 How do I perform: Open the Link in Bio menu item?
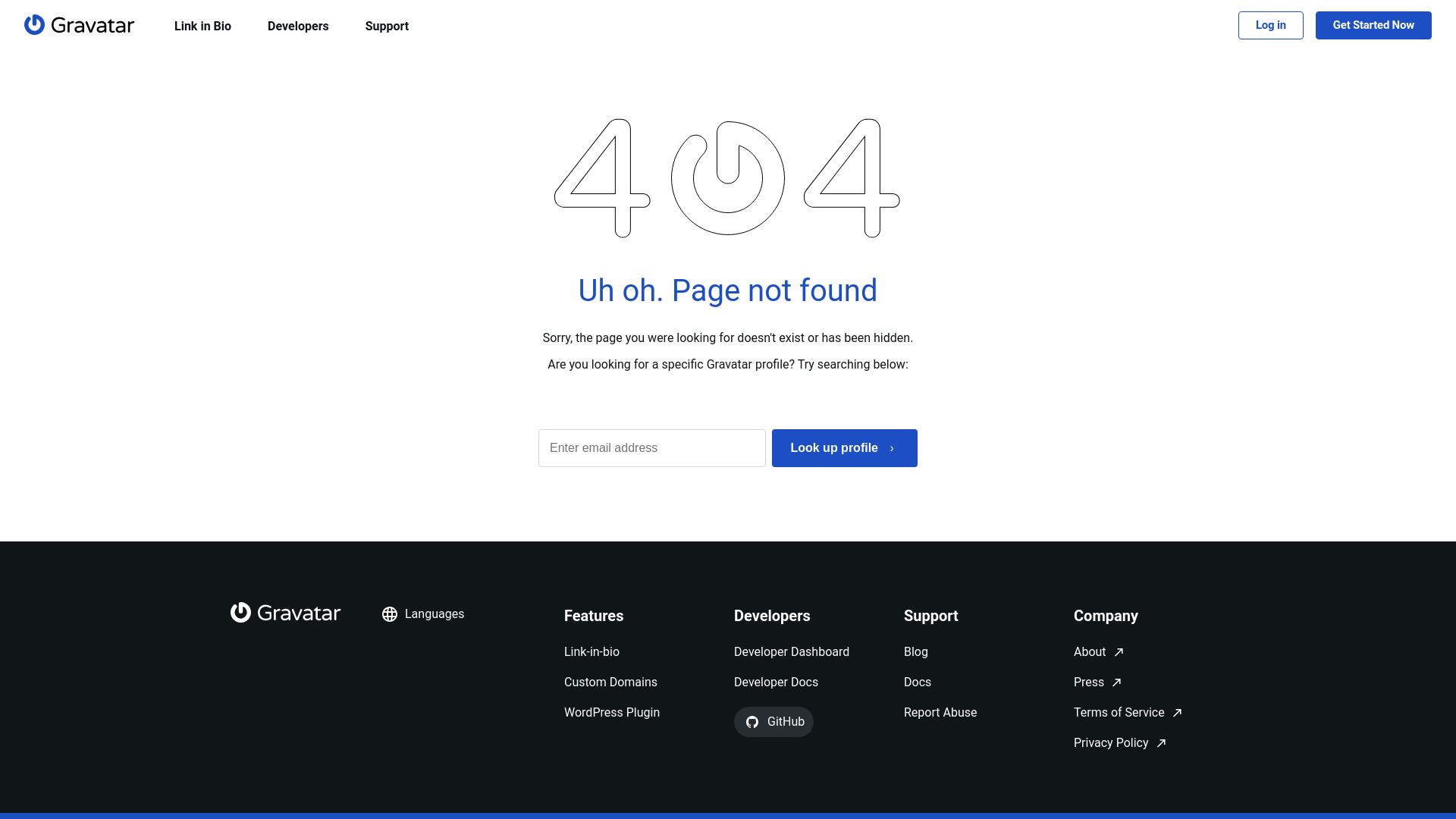[202, 26]
